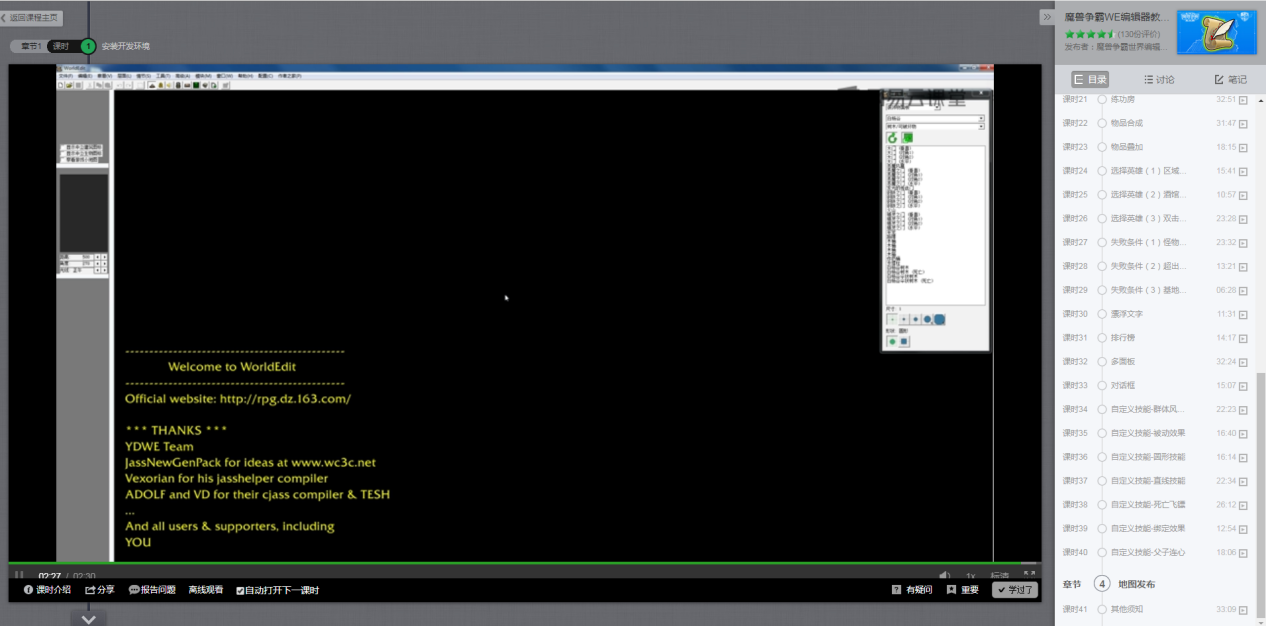The image size is (1266, 626).
Task: Open the course thumbnail image
Action: coord(1217,32)
